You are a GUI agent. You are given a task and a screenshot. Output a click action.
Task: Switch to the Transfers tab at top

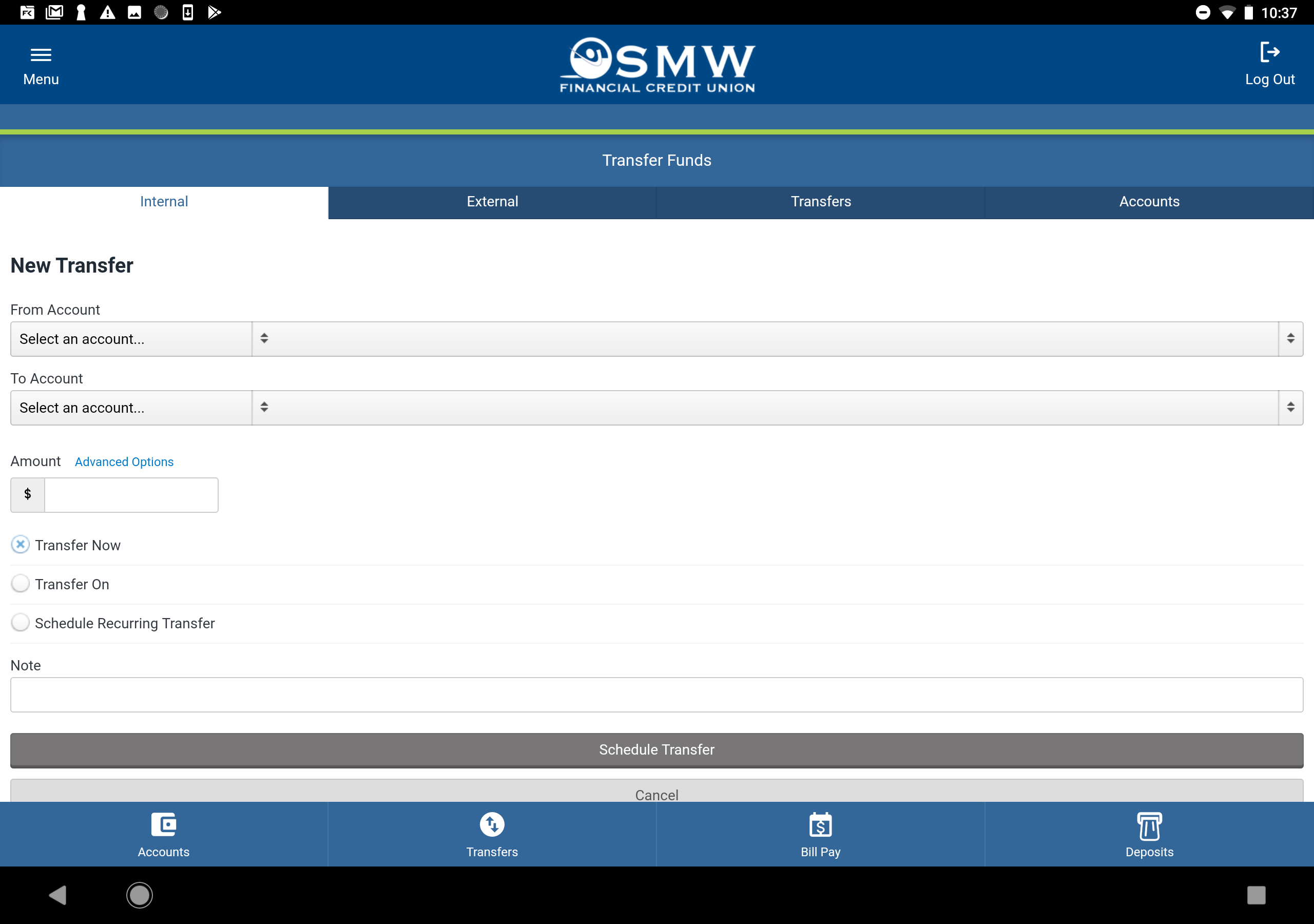pyautogui.click(x=821, y=202)
